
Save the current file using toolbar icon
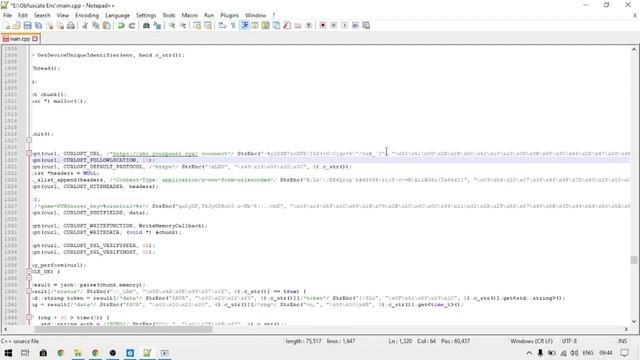[x=27, y=25]
